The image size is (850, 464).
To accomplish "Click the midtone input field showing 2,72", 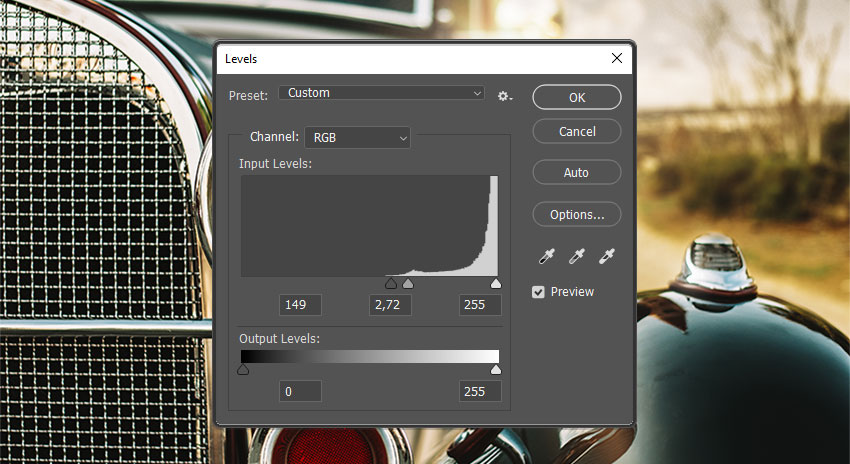I will [390, 305].
